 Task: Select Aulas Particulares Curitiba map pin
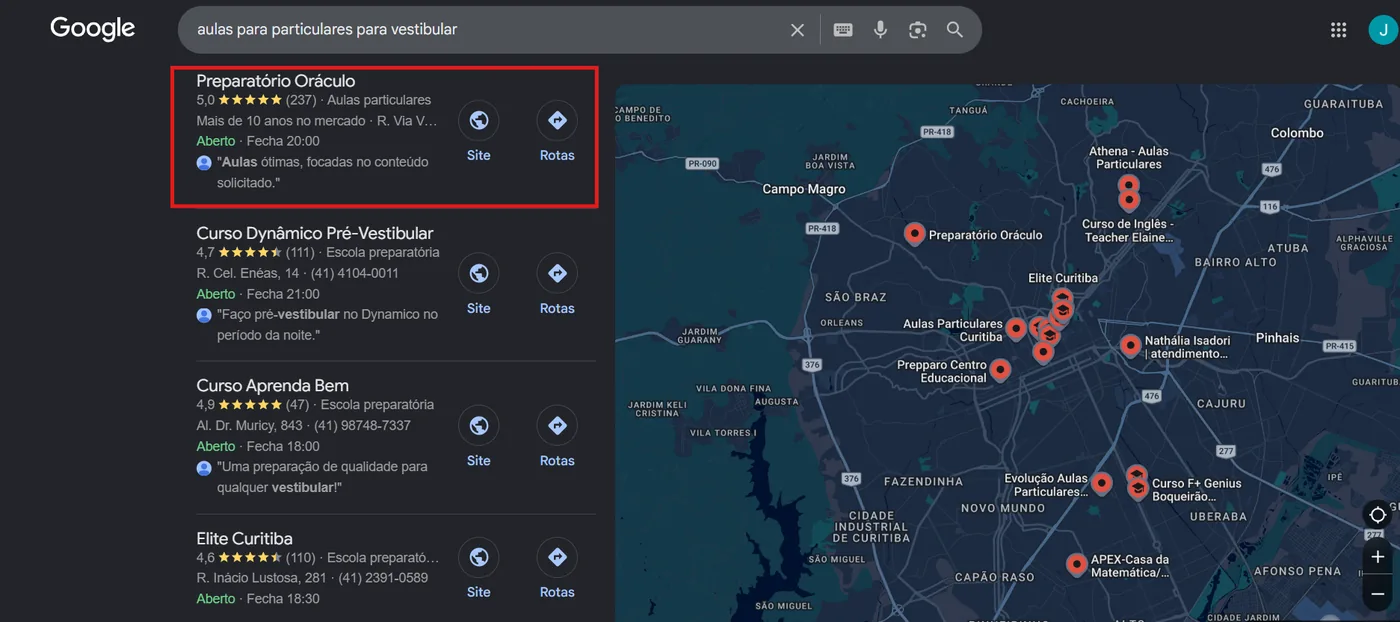(1016, 328)
